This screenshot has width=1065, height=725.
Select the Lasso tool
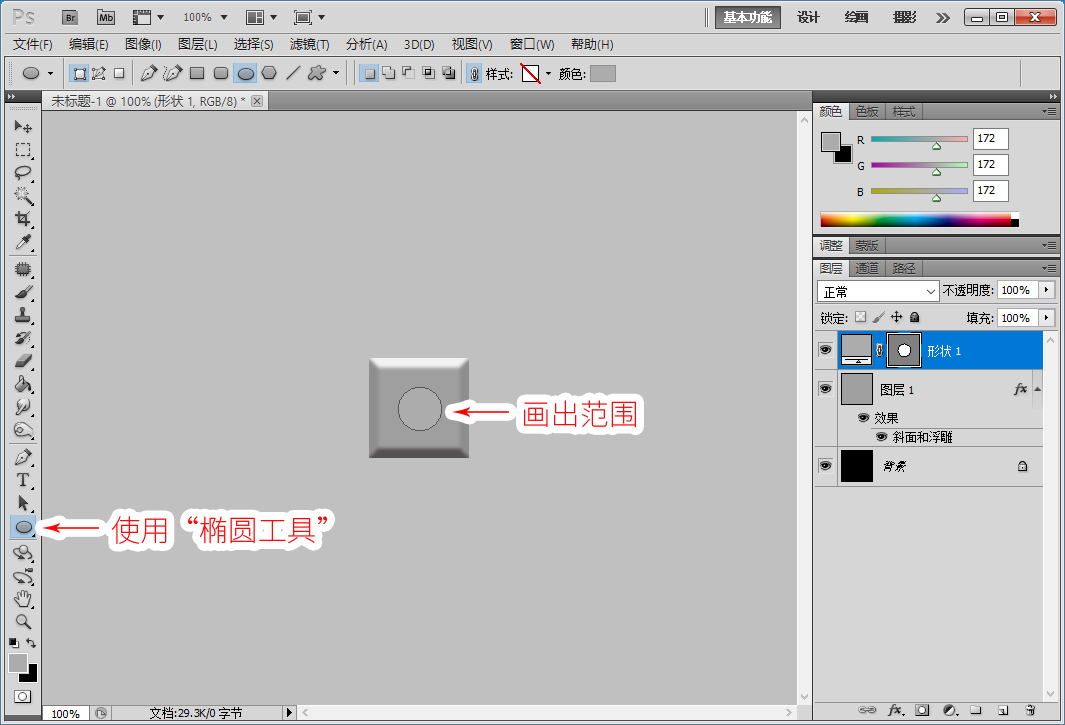click(23, 173)
